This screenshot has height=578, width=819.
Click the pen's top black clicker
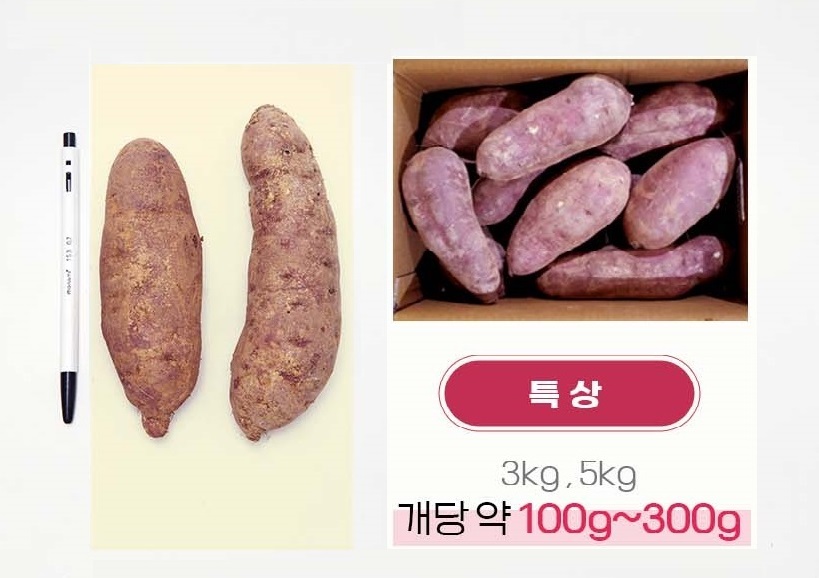click(x=69, y=139)
